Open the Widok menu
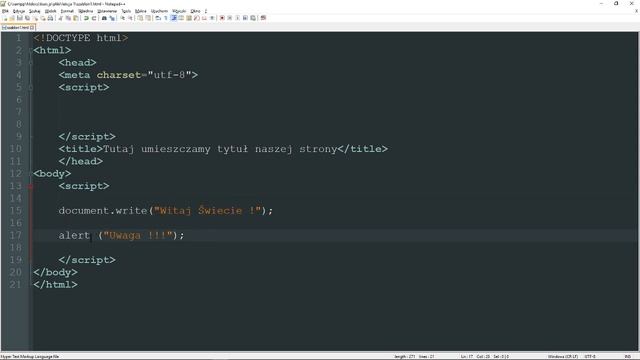This screenshot has width=640, height=360. click(51, 11)
